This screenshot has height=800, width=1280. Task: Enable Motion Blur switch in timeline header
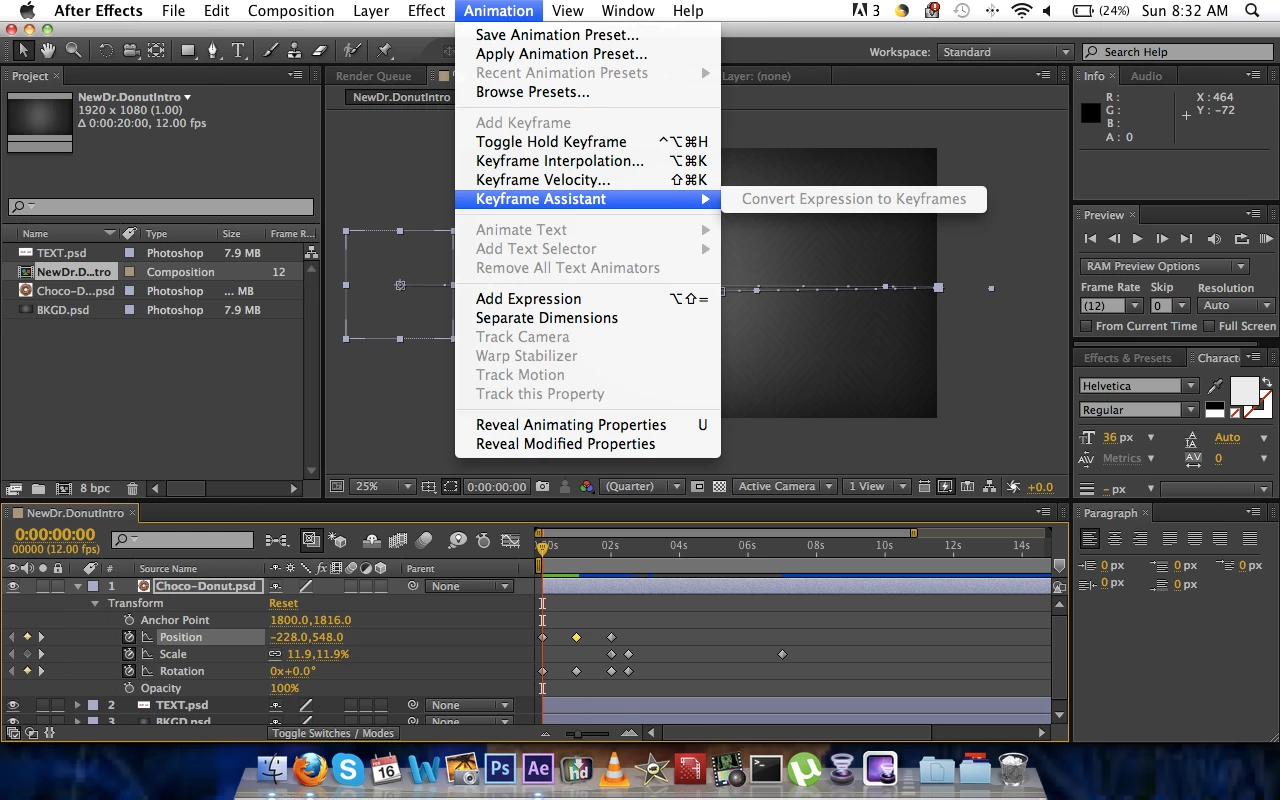tap(424, 540)
